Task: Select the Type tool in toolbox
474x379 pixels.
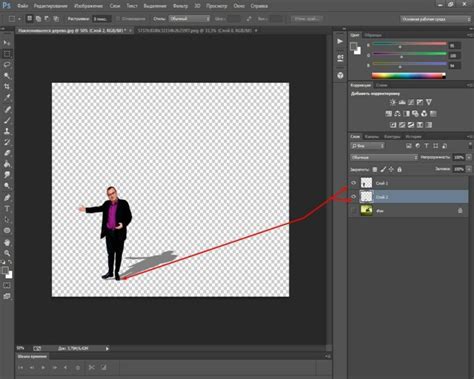Action: [x=7, y=209]
